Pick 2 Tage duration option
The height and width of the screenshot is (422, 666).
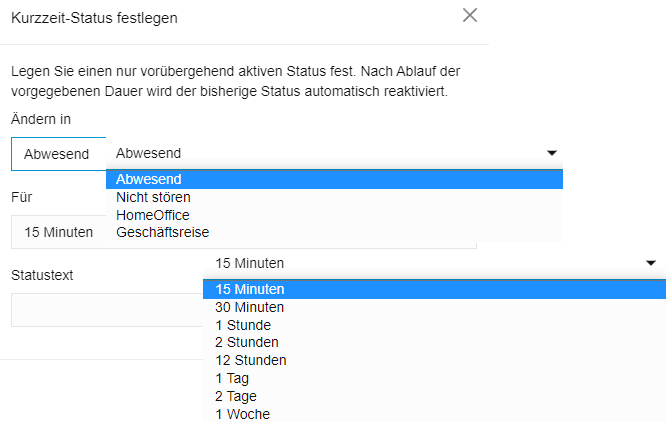click(x=435, y=396)
